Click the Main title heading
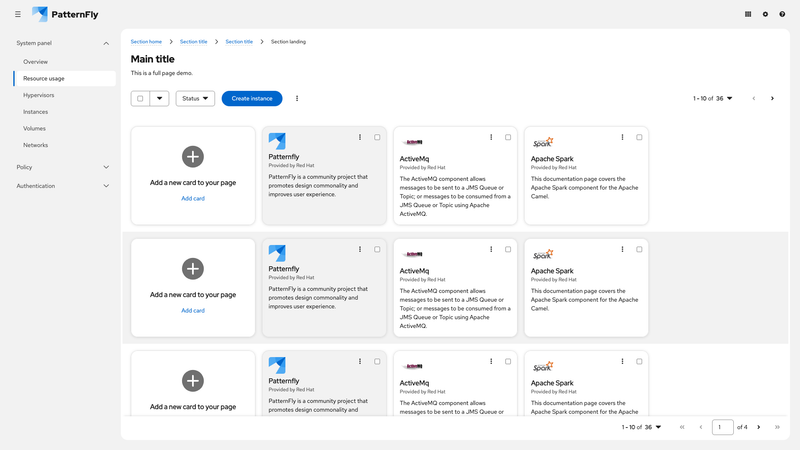This screenshot has height=450, width=800. tap(153, 59)
